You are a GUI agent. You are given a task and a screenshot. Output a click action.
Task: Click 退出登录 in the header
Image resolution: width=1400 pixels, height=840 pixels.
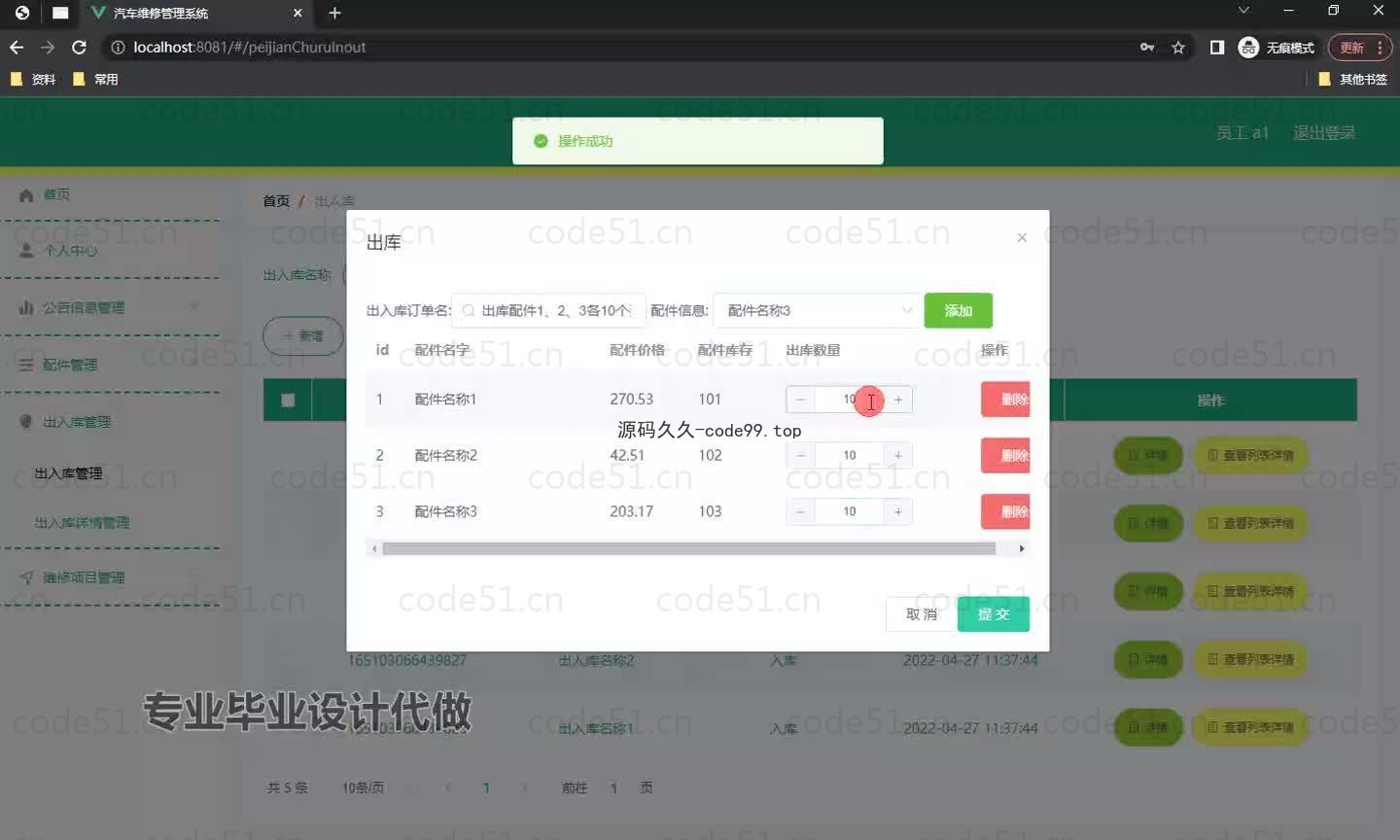1324,132
